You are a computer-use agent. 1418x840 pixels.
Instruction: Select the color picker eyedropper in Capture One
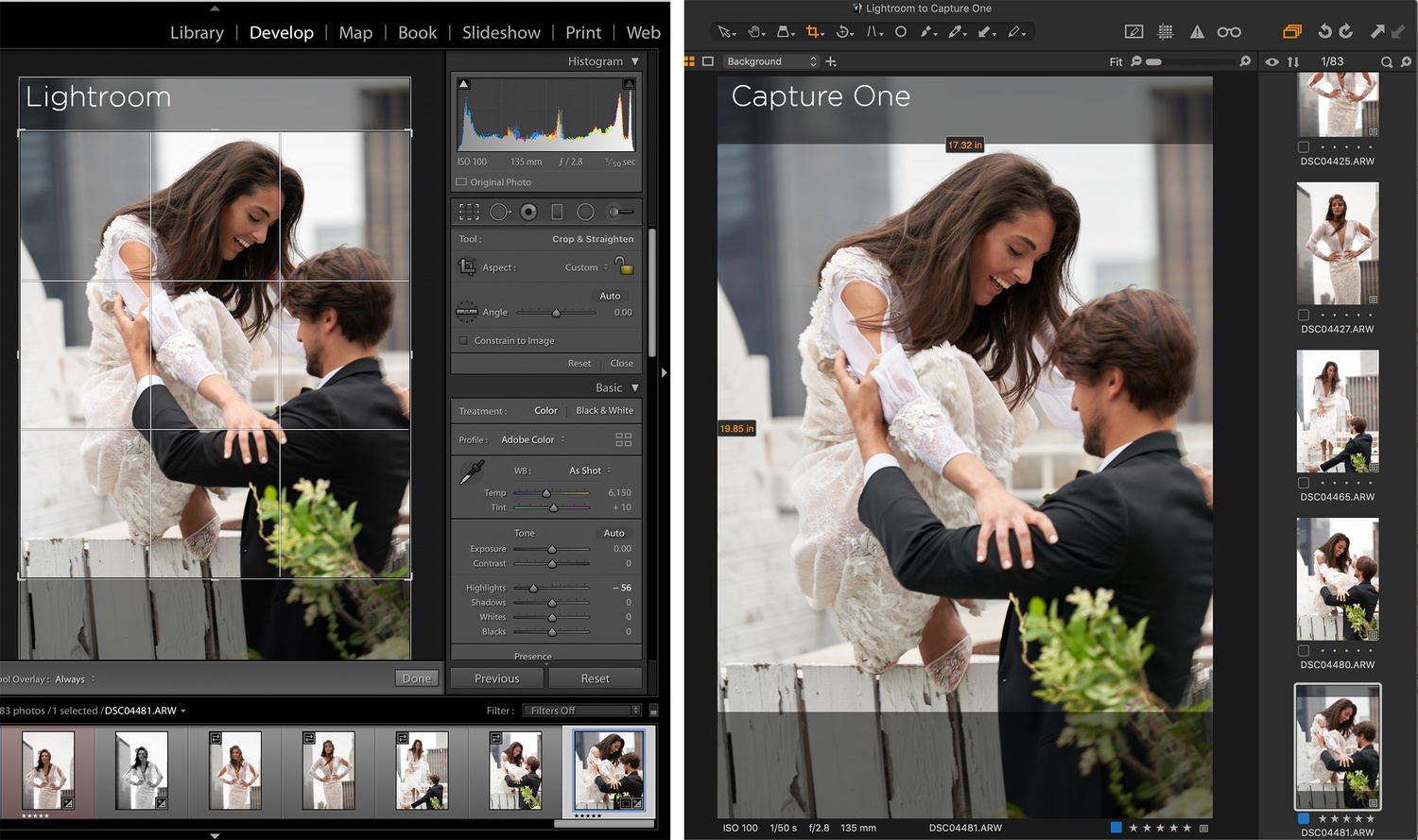coord(958,32)
